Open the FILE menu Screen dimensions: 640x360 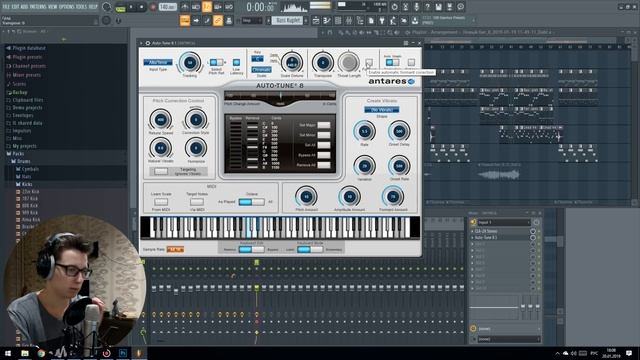coord(7,7)
